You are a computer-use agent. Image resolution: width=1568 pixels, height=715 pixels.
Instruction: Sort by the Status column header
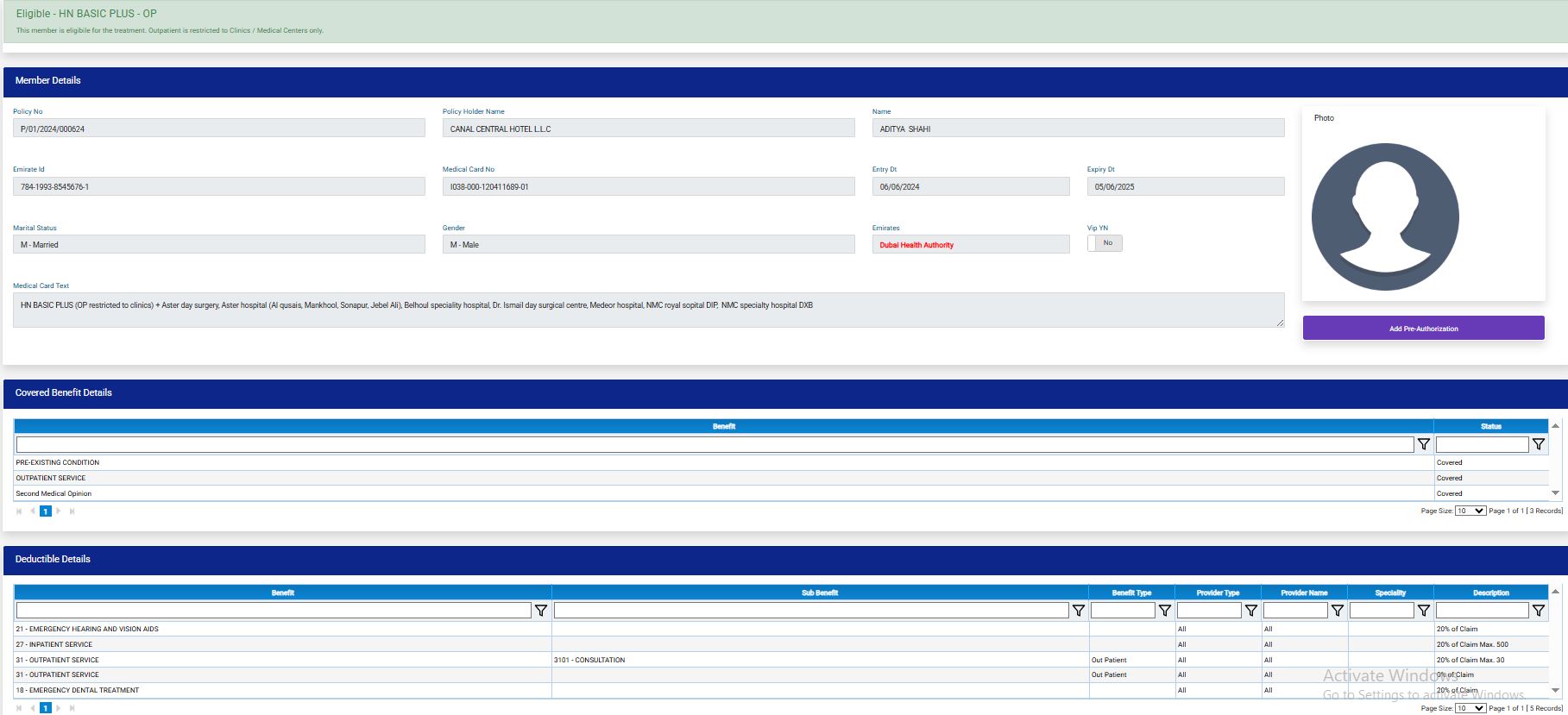click(x=1490, y=426)
